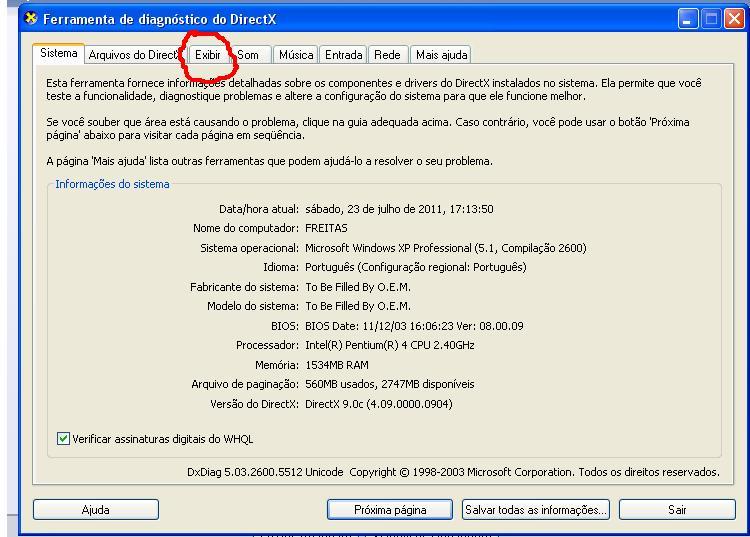Minimize the DirectX diagnostic window
The width and height of the screenshot is (750, 537).
click(x=688, y=19)
